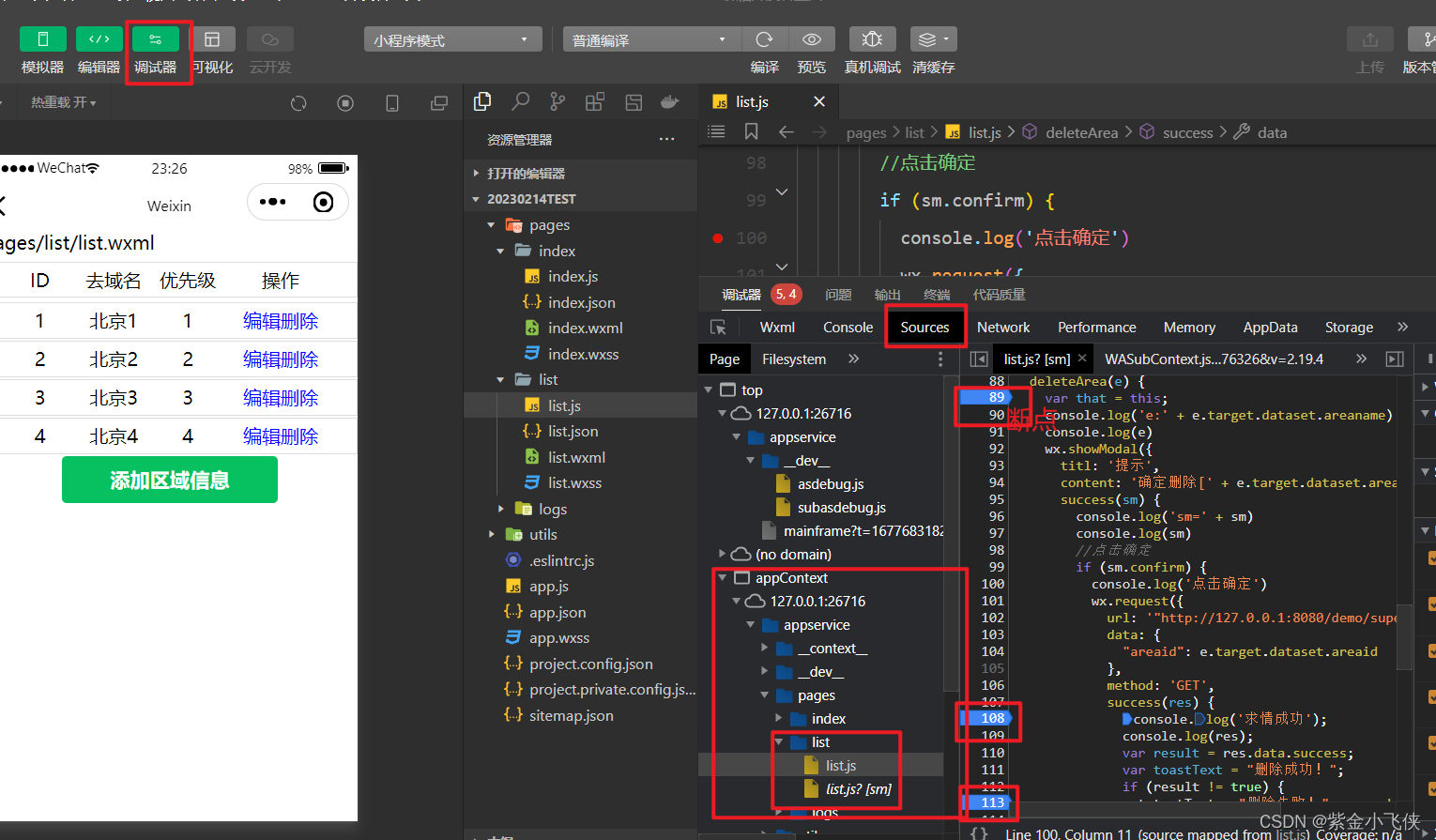The height and width of the screenshot is (840, 1436).
Task: Open the extensions blocks icon
Action: (x=595, y=101)
